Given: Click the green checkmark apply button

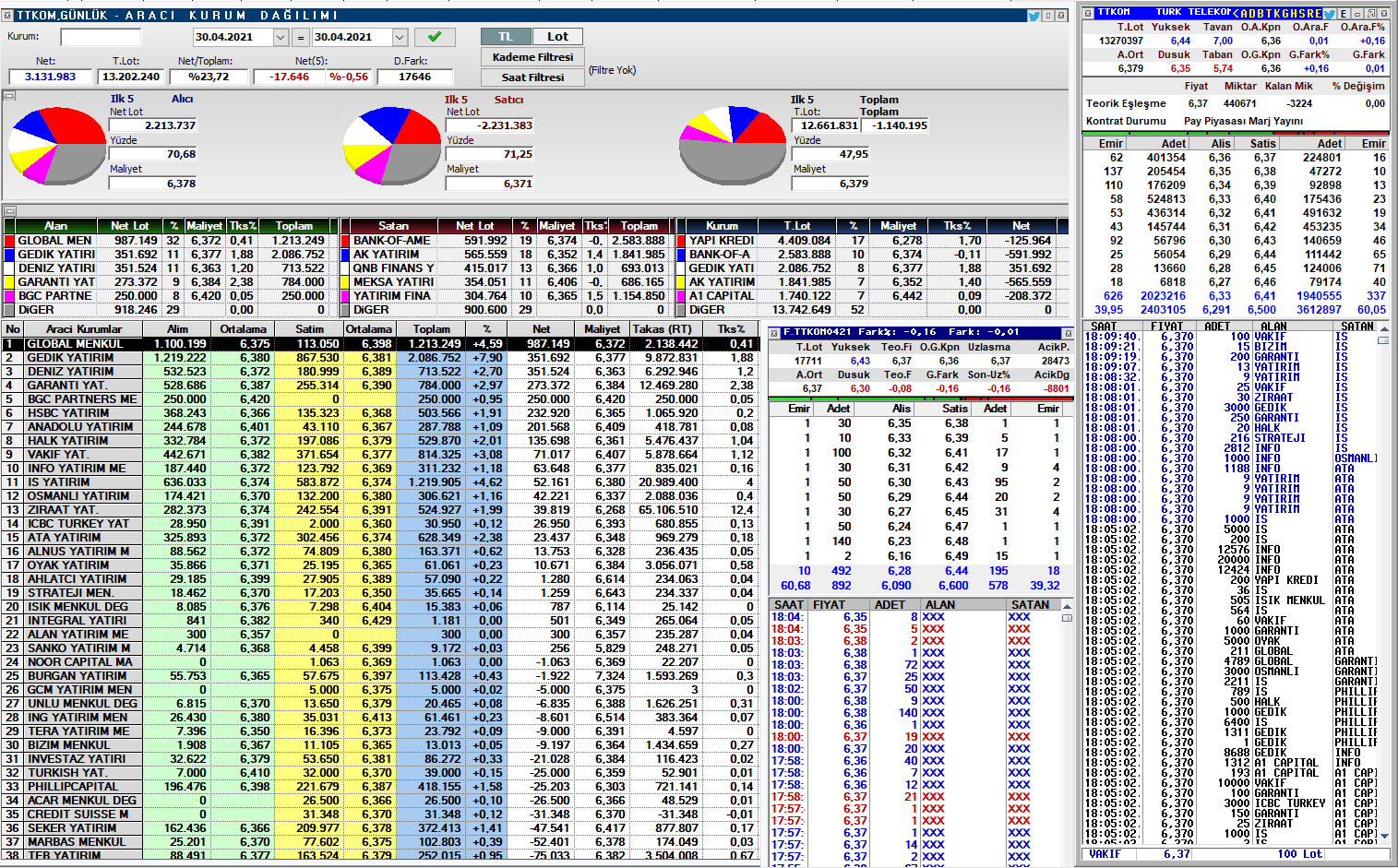Looking at the screenshot, I should [x=434, y=37].
